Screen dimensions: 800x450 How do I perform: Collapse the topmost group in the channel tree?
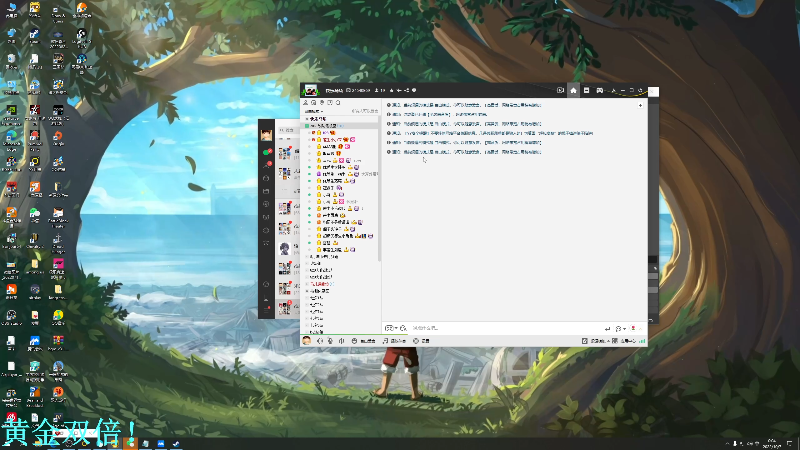pos(307,119)
